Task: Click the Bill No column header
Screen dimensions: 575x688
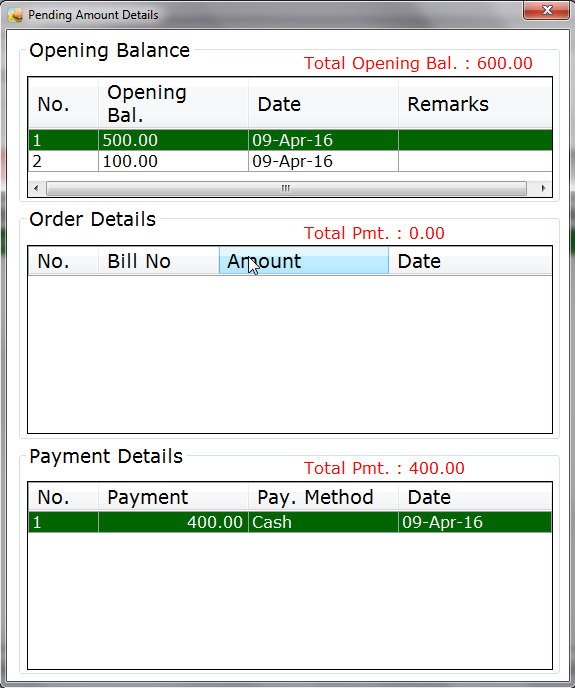Action: coord(158,261)
